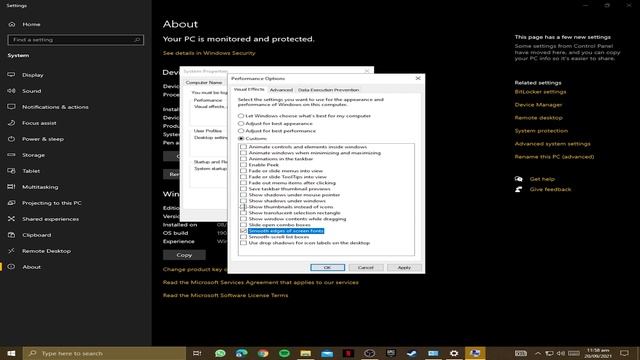Image resolution: width=640 pixels, height=360 pixels.
Task: Click OK in Performance Options
Action: [327, 267]
